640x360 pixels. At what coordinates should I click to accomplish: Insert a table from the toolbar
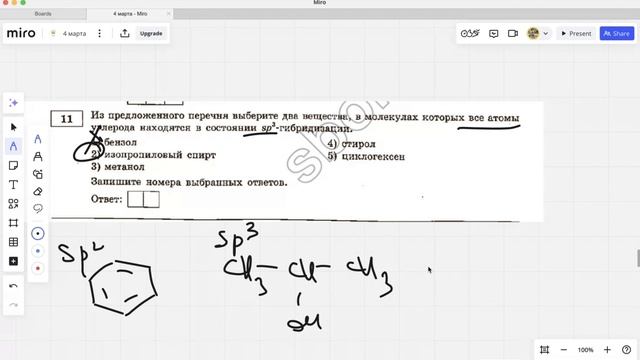[x=13, y=242]
